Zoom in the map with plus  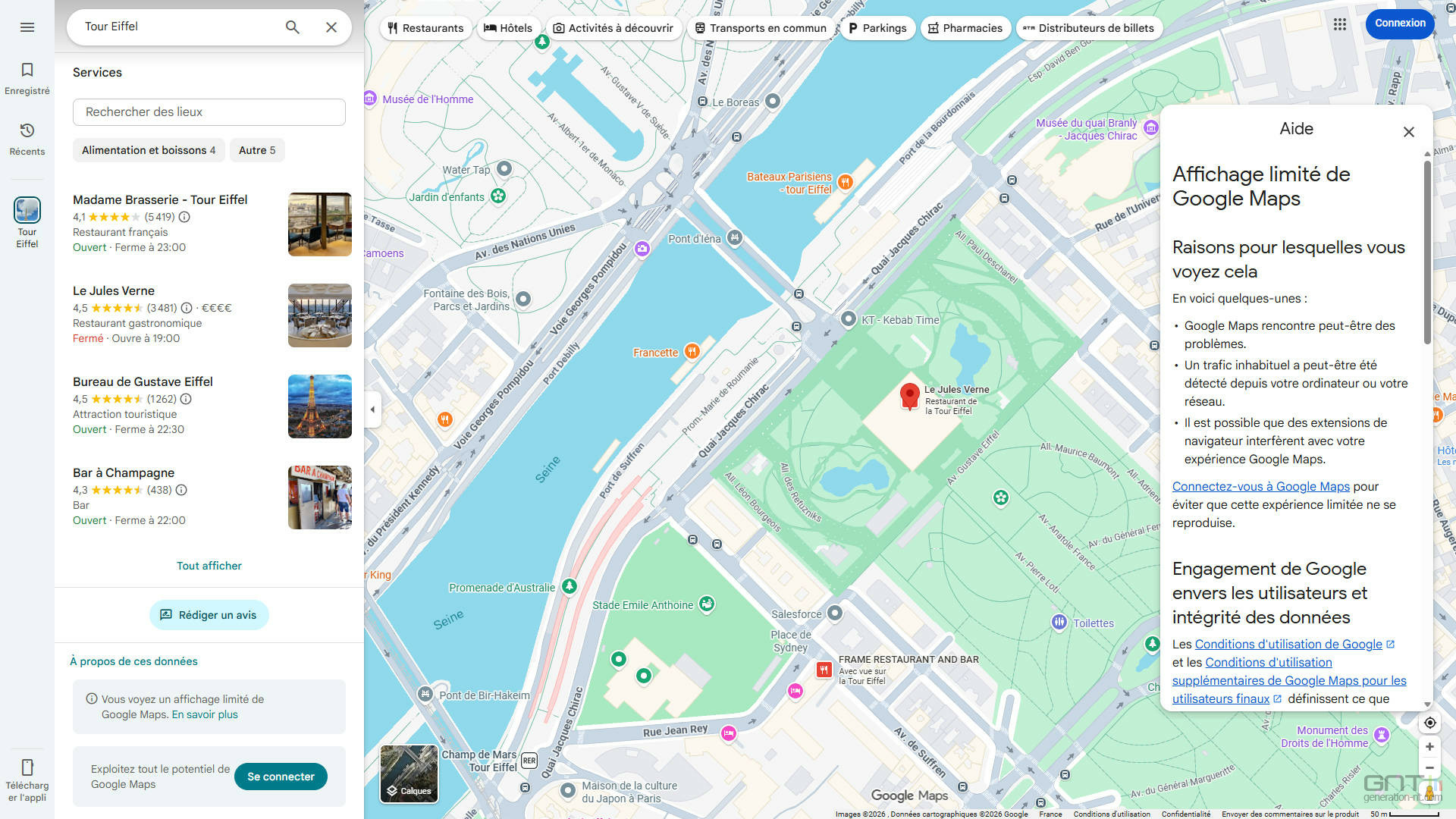click(1429, 747)
